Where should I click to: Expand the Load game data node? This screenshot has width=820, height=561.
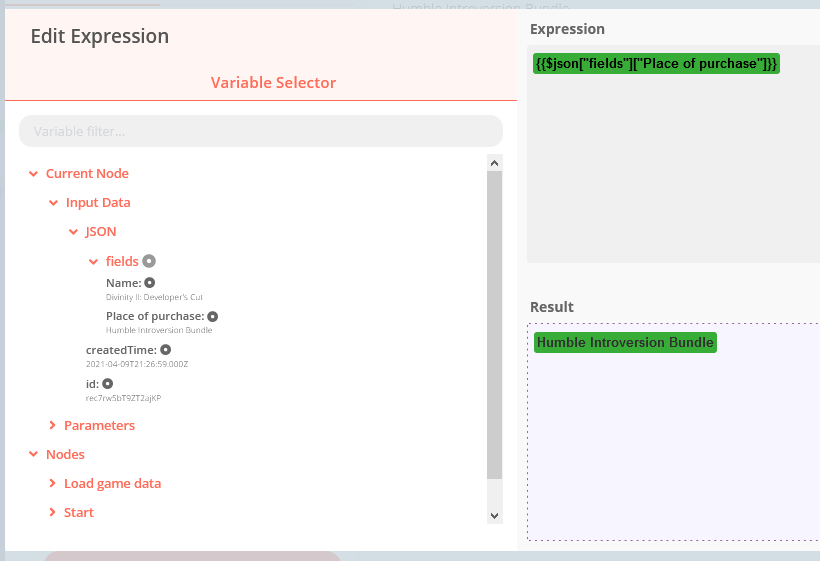tap(54, 484)
